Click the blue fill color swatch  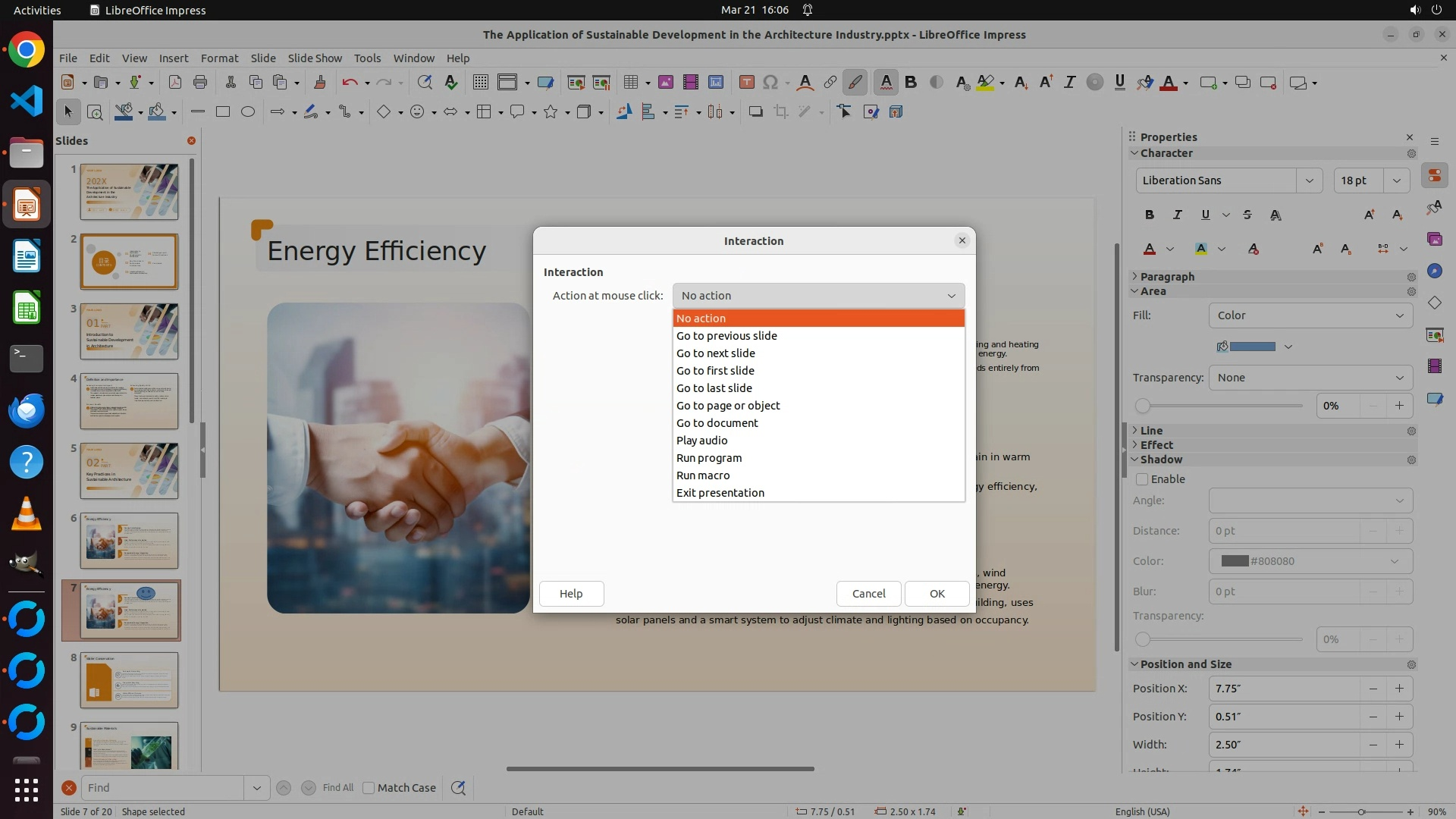[x=1252, y=347]
